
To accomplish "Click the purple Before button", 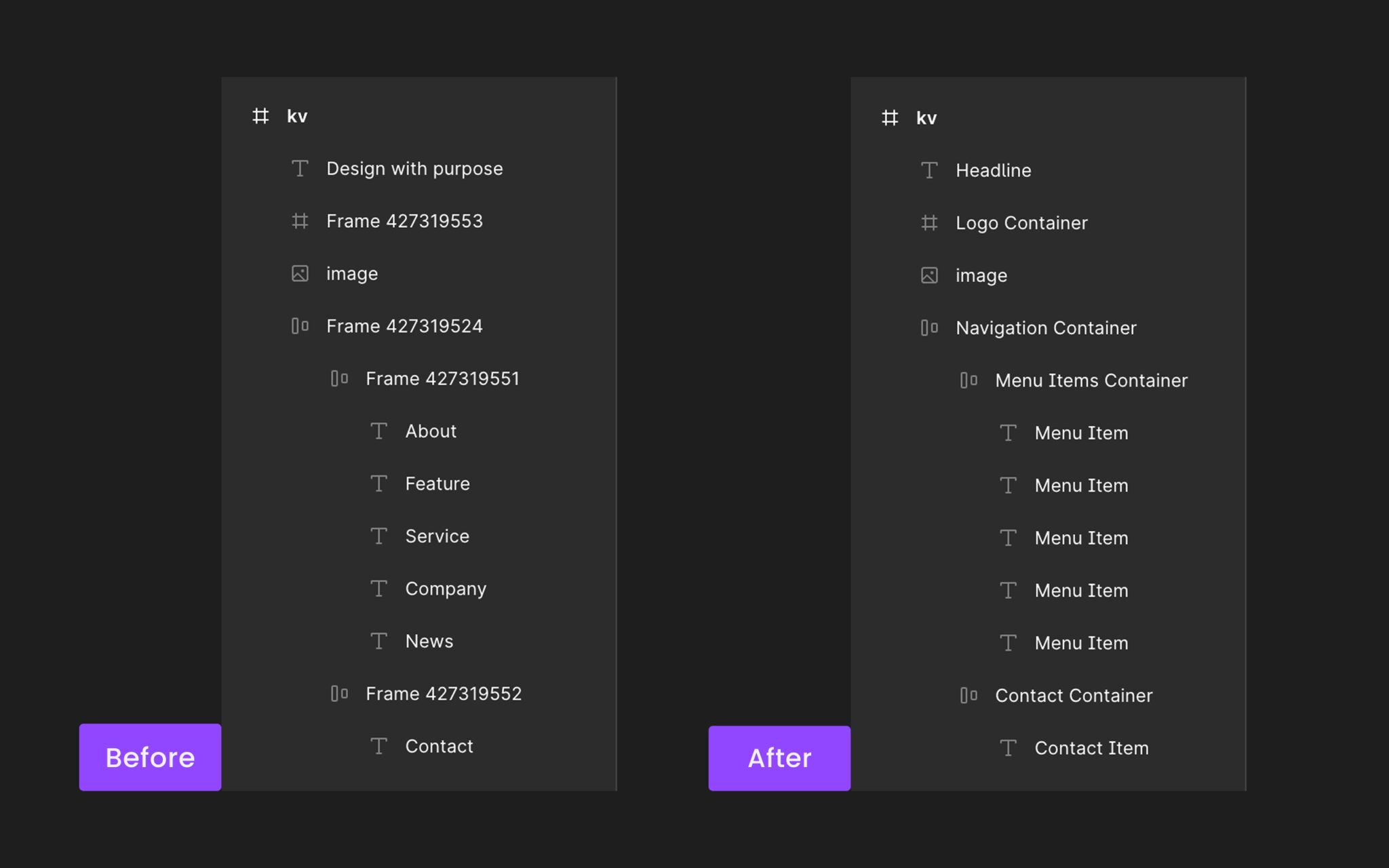I will (150, 757).
